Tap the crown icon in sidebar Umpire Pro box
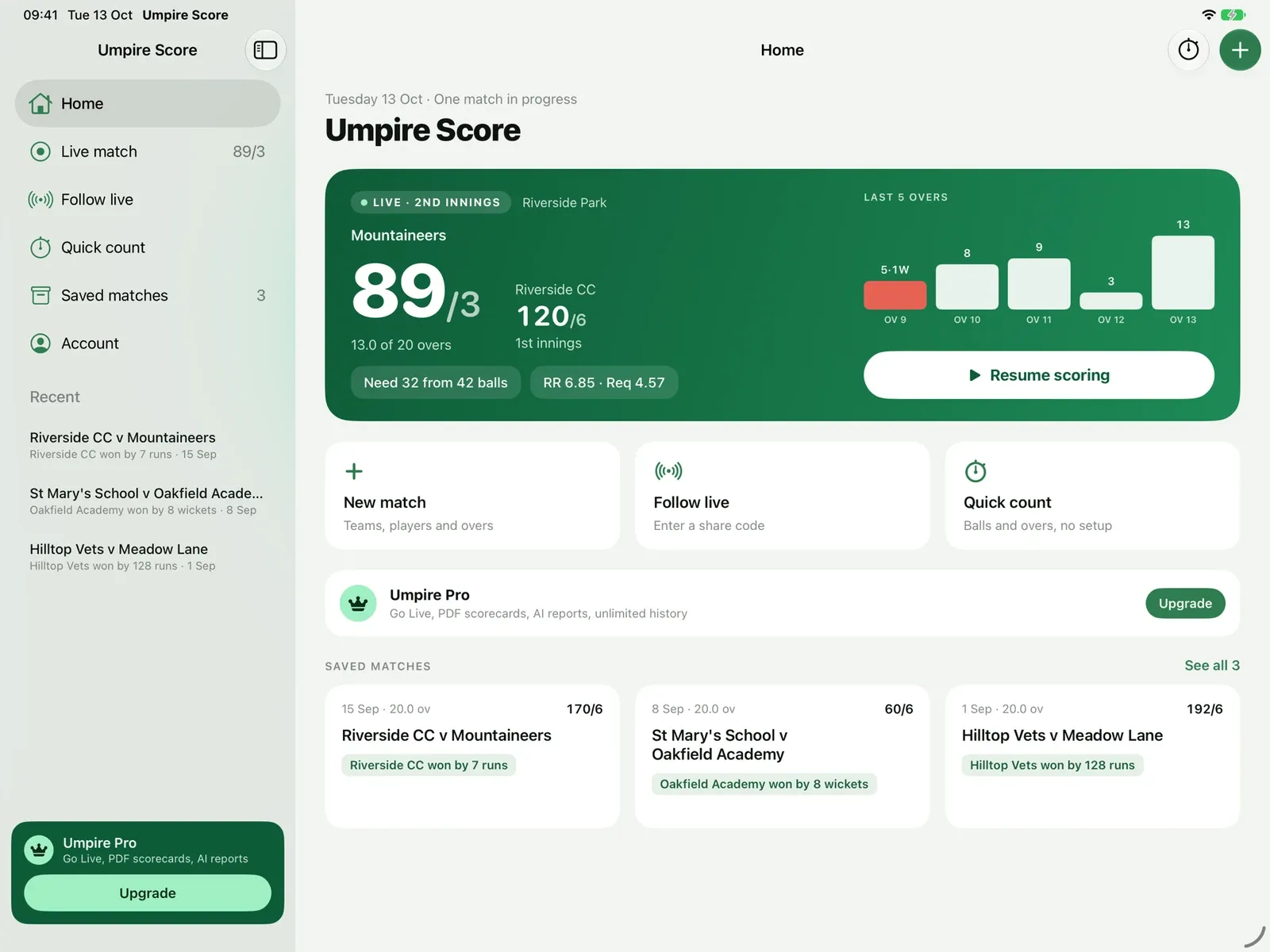 [x=38, y=850]
